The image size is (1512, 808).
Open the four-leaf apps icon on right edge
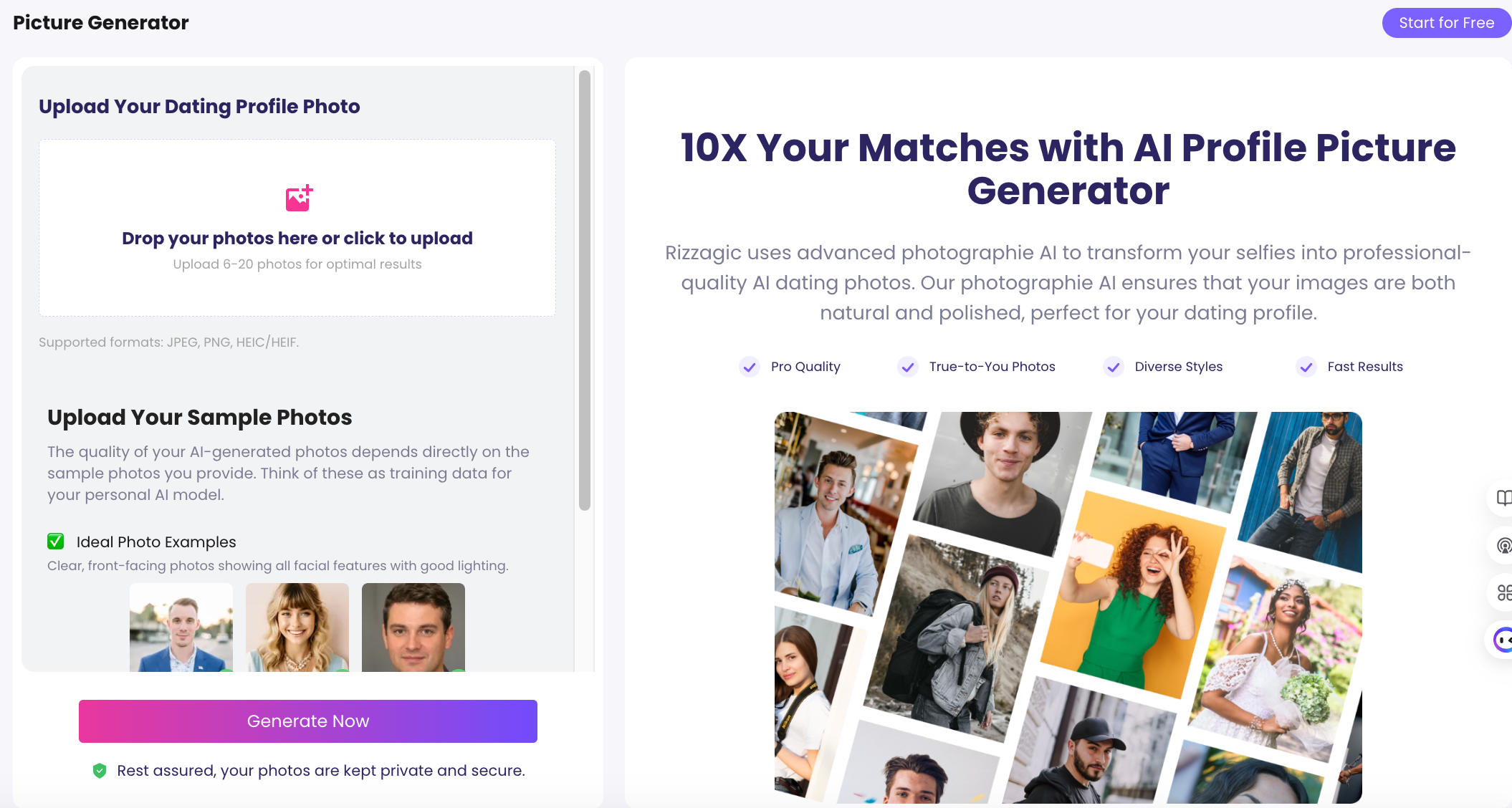click(1503, 592)
